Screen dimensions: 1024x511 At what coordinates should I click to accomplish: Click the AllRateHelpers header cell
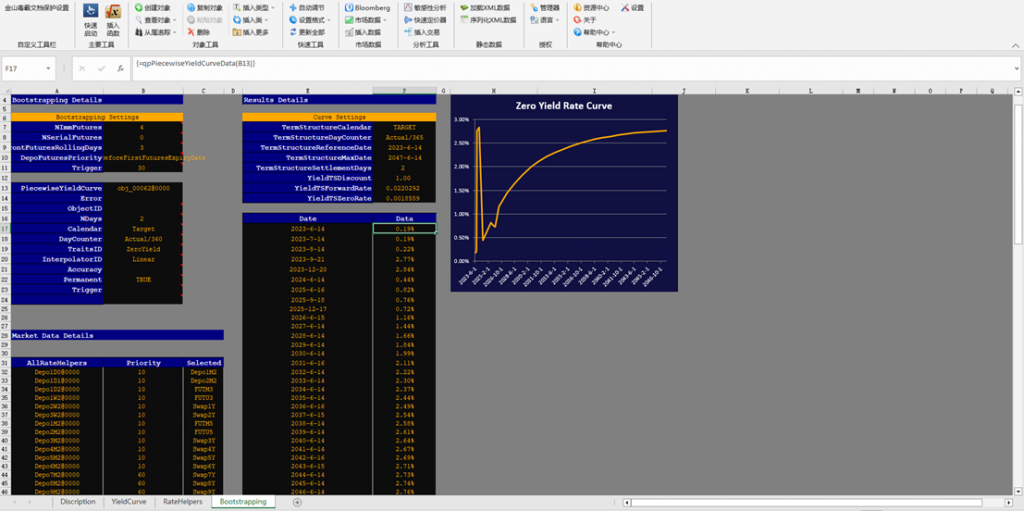coord(57,363)
